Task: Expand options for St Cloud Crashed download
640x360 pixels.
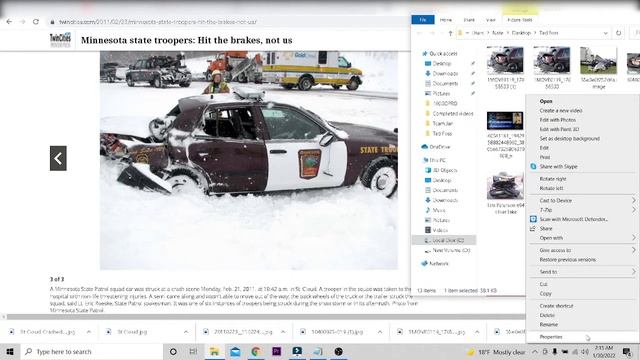Action: [89, 332]
